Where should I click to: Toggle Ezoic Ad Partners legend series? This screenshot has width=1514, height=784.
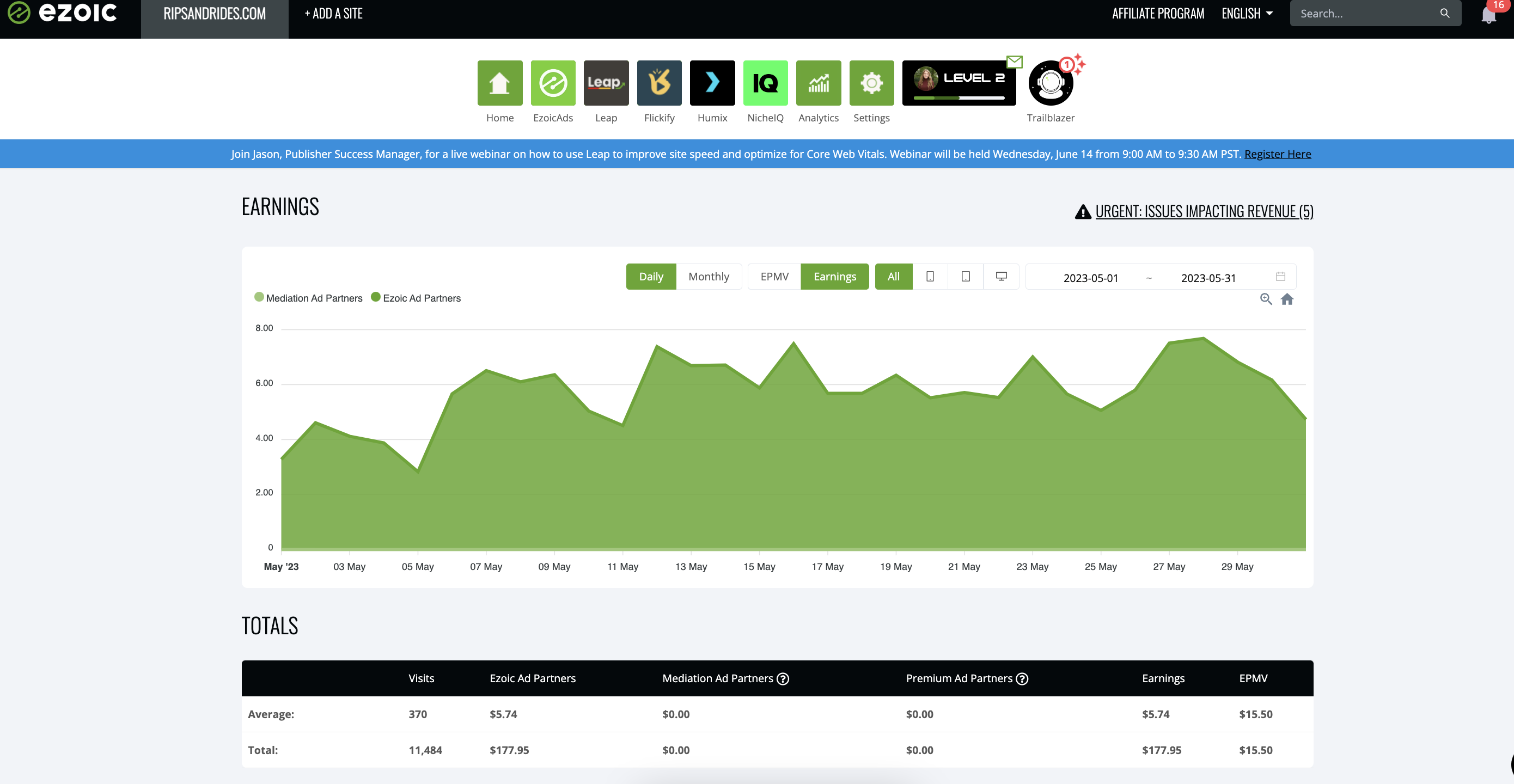point(416,298)
